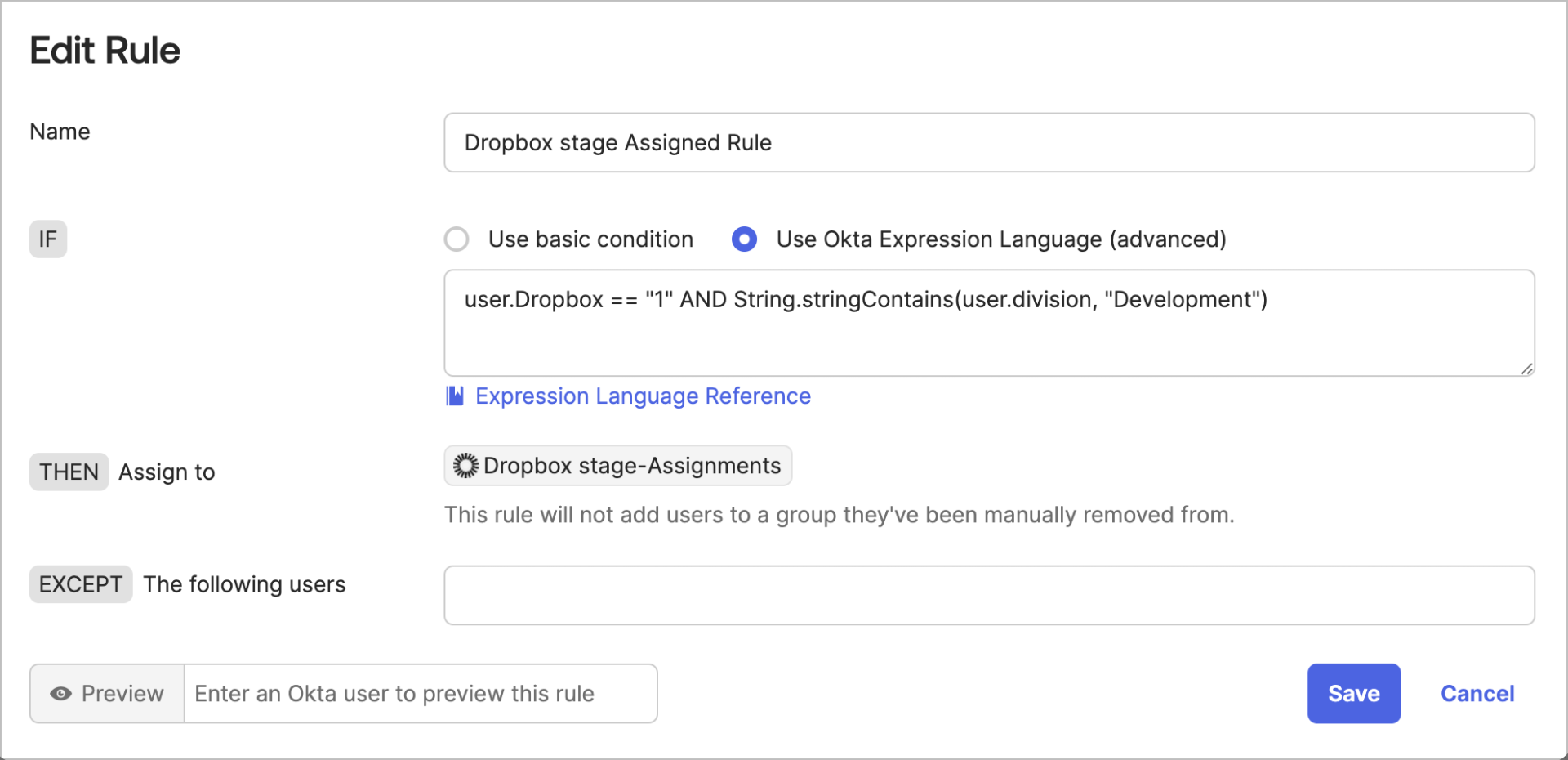Enable the basic condition option

[457, 239]
